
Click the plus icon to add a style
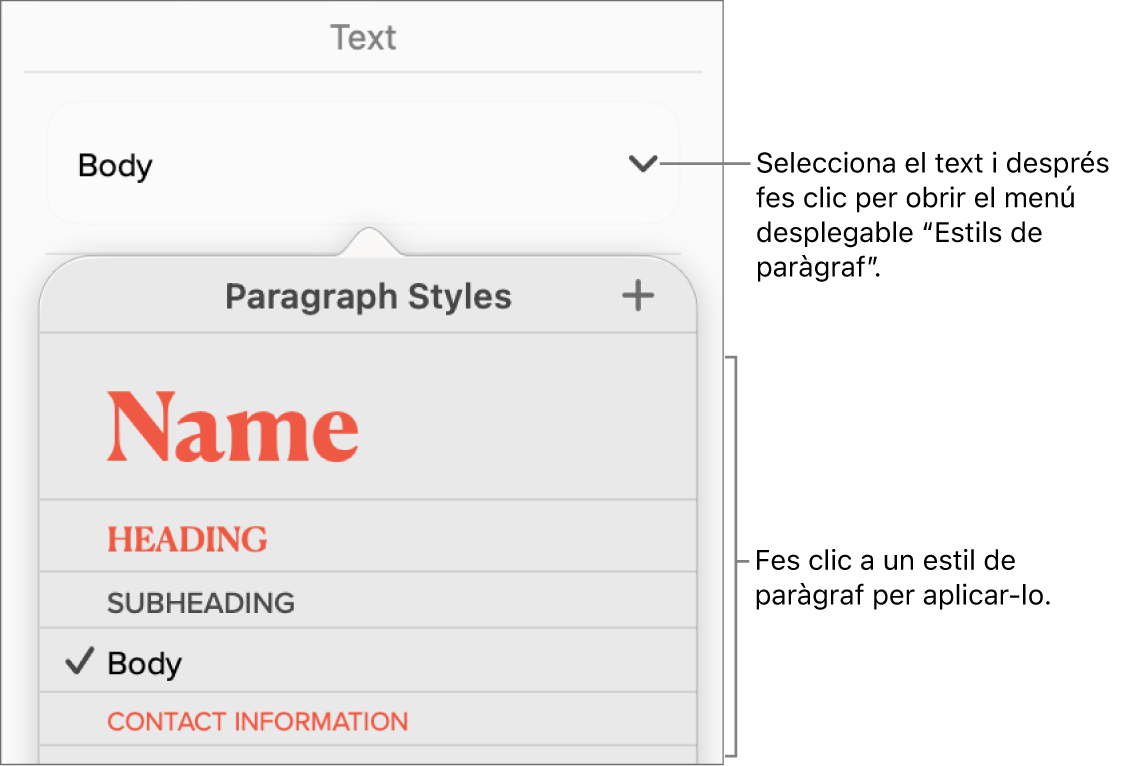pyautogui.click(x=637, y=296)
